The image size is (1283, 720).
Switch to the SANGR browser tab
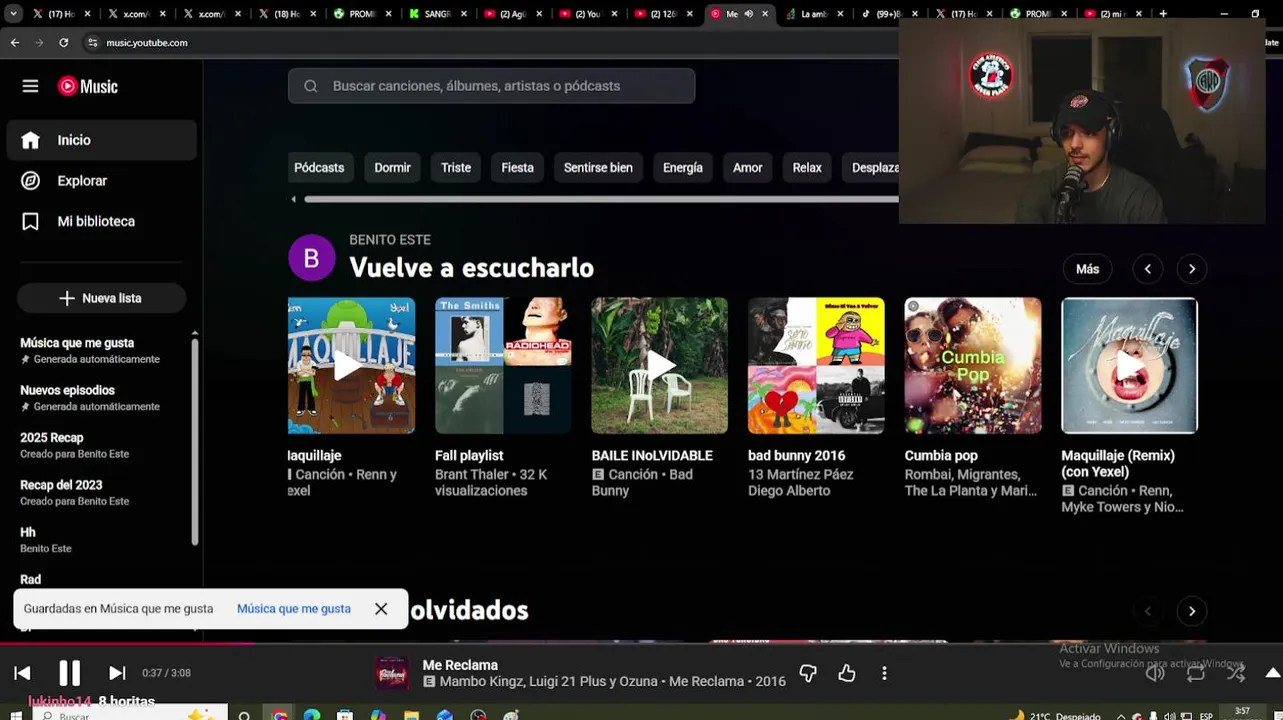[436, 14]
